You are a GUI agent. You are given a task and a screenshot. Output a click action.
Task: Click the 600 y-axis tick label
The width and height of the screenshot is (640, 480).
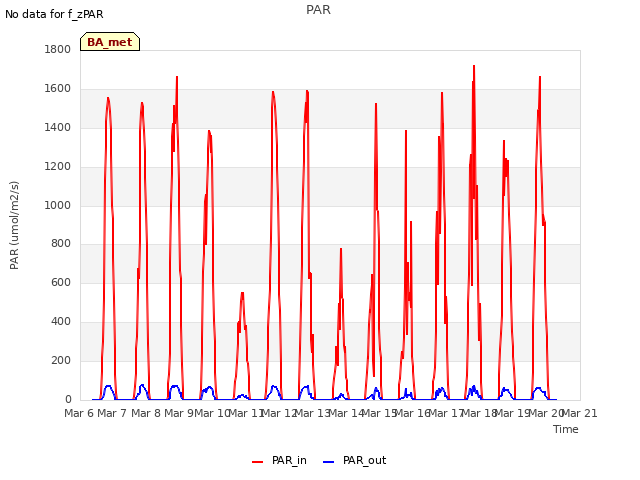(61, 282)
